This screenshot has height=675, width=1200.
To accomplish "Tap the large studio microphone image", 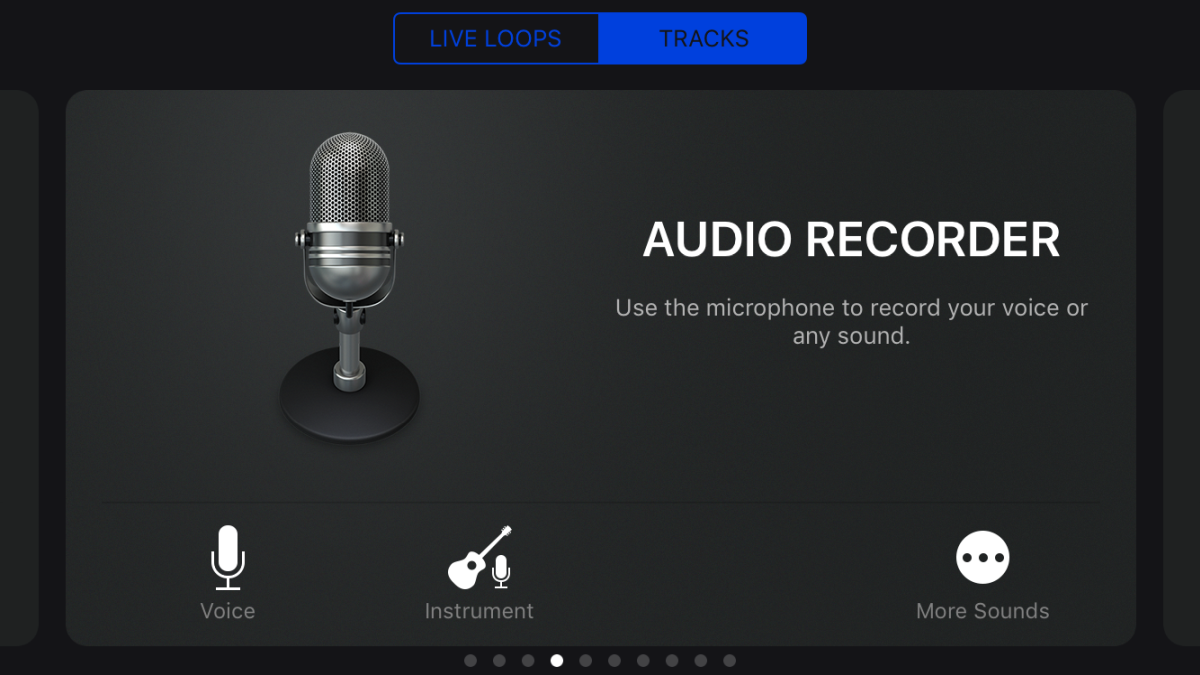I will tap(349, 286).
